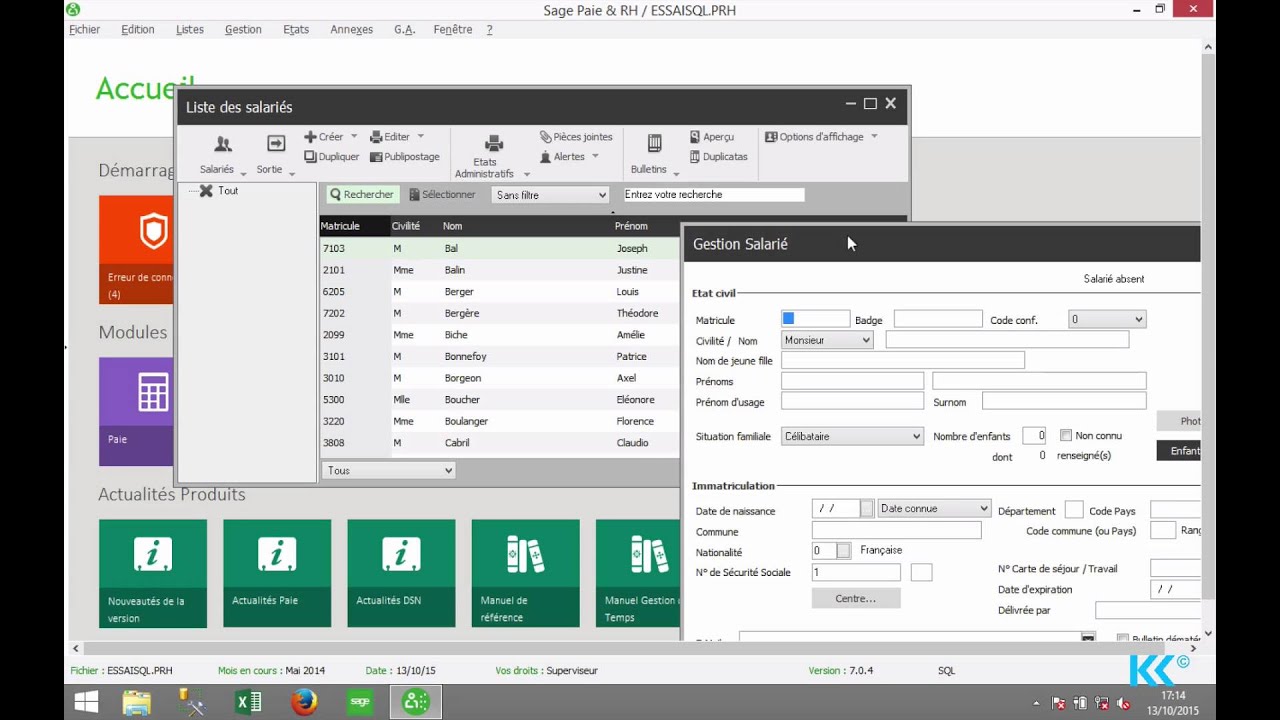Expand the Alertes dropdown arrow
Screen dimensions: 1280x720
(595, 157)
